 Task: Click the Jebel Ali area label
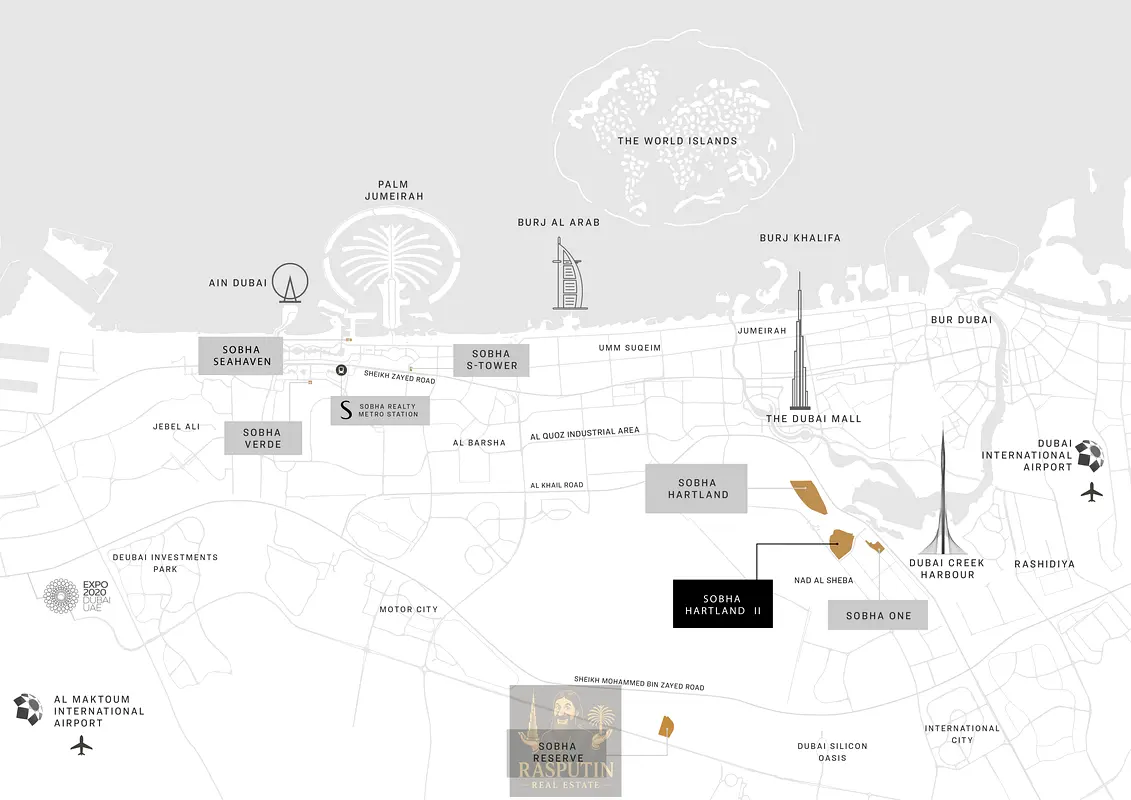pos(176,426)
